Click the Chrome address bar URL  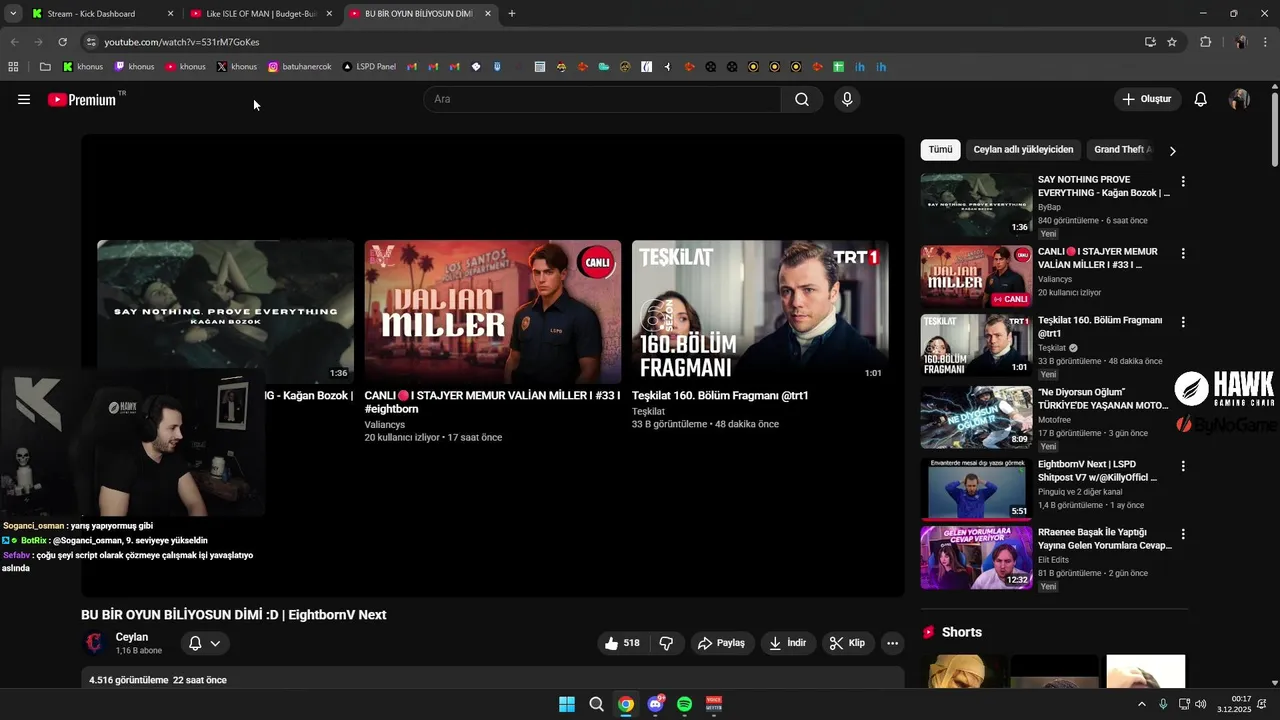[x=182, y=42]
